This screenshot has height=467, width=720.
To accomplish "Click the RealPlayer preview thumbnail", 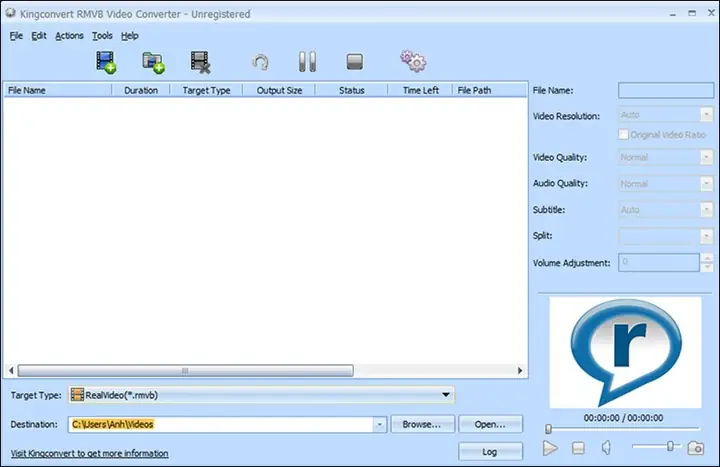I will (625, 352).
